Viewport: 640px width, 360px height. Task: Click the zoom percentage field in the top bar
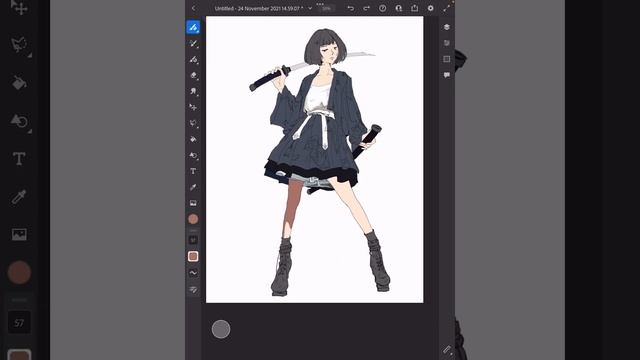click(326, 9)
